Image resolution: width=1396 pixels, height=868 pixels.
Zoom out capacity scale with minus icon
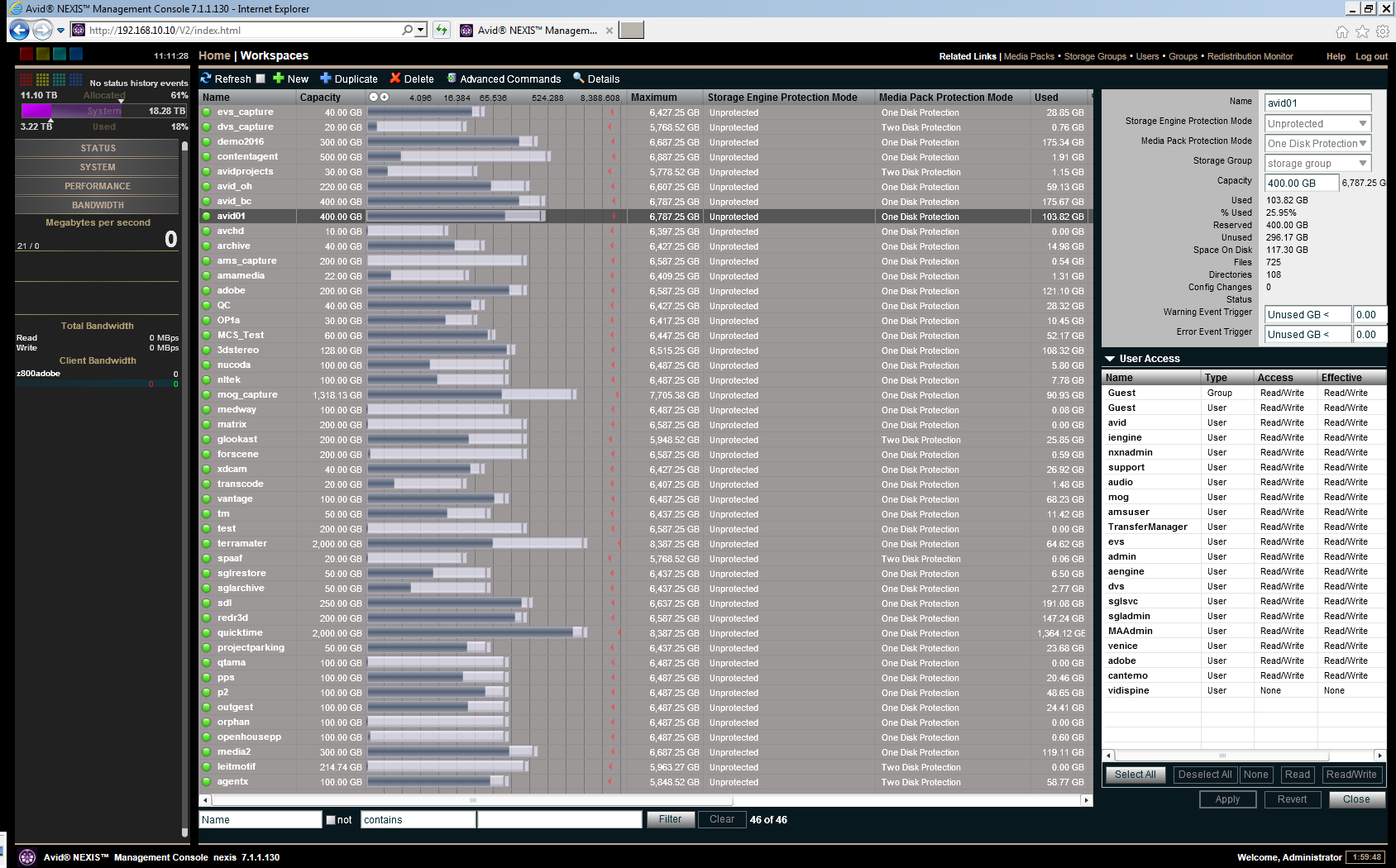pos(374,97)
